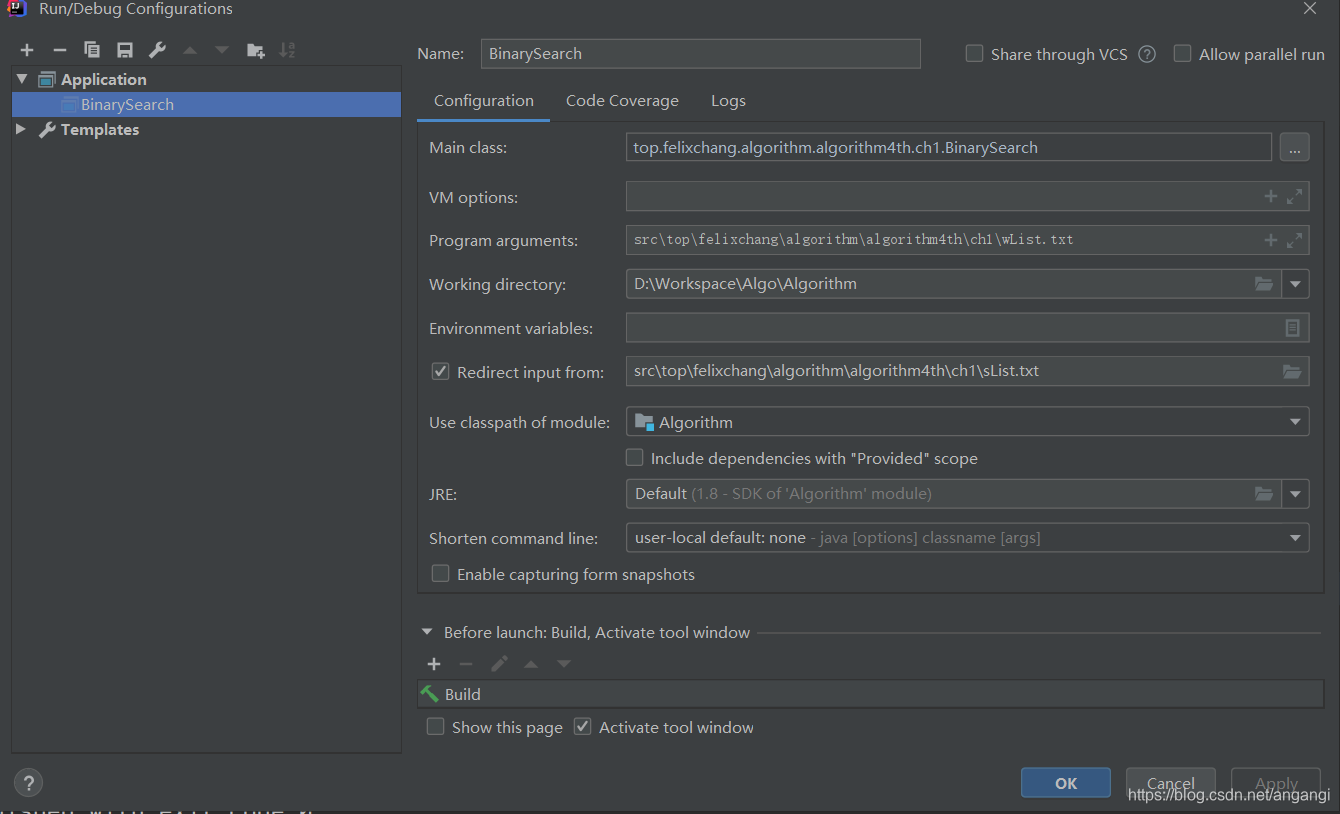The height and width of the screenshot is (814, 1340).
Task: Open Shorten command line dropdown
Action: [x=1296, y=538]
